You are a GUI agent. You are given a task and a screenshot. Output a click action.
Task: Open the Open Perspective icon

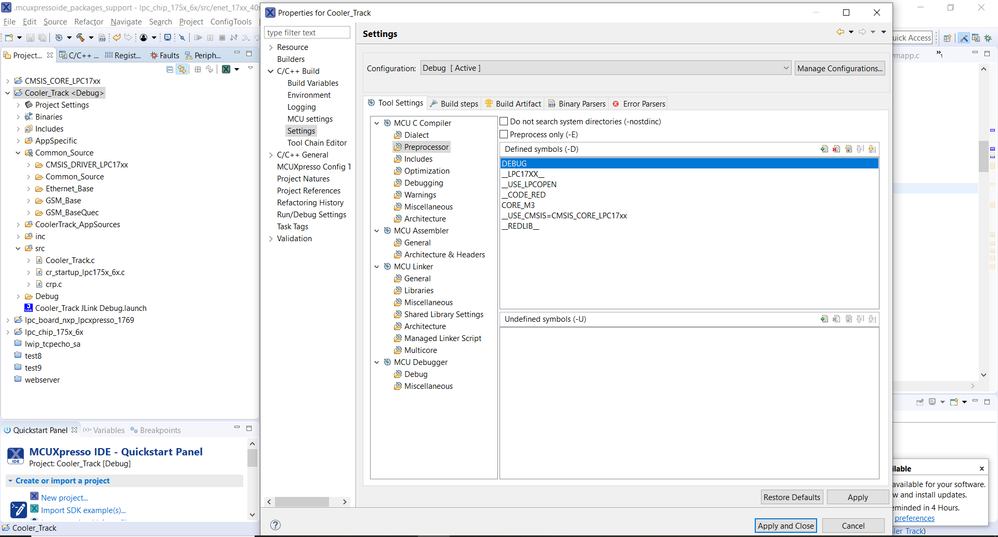tap(947, 38)
